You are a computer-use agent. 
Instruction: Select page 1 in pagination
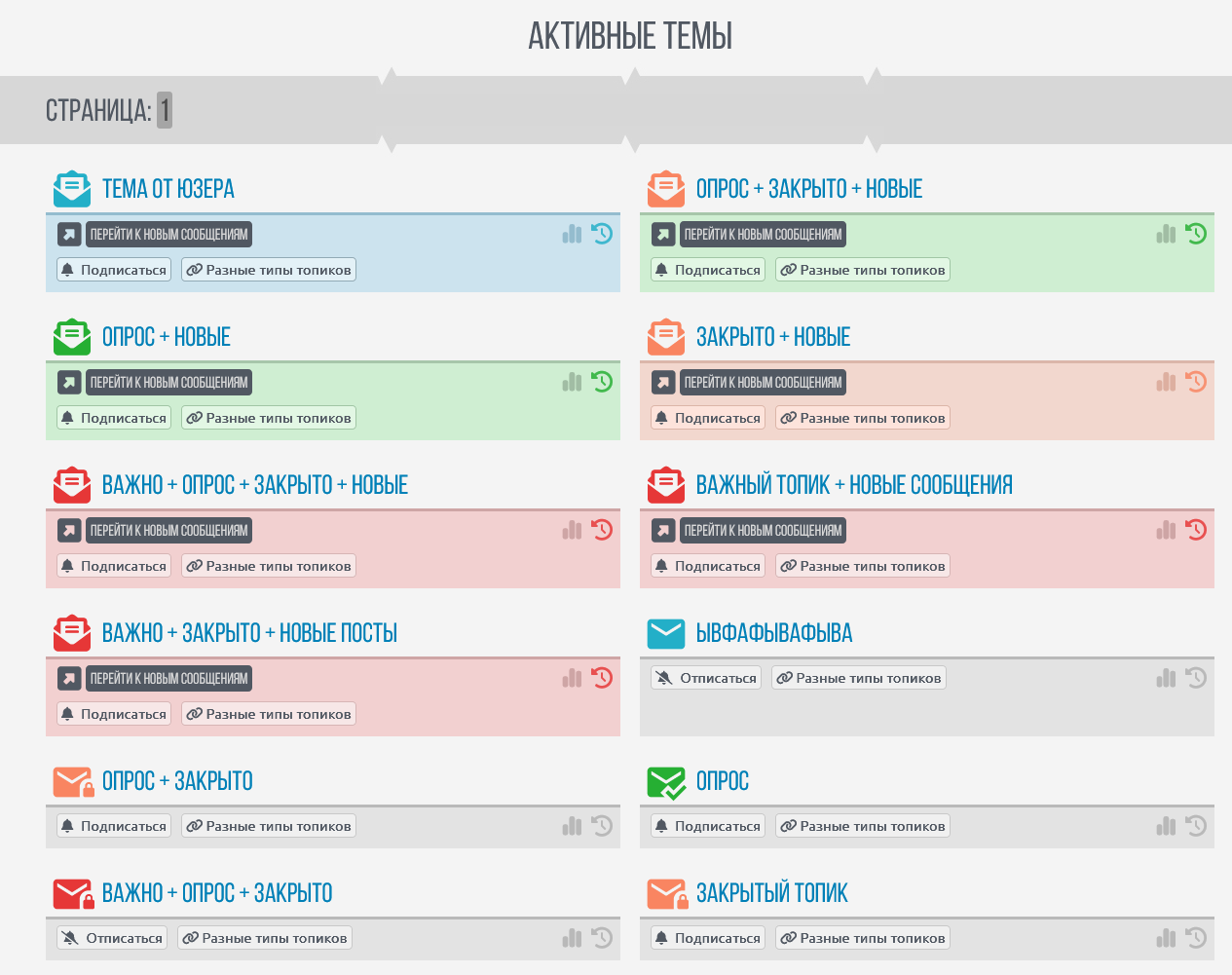click(165, 110)
